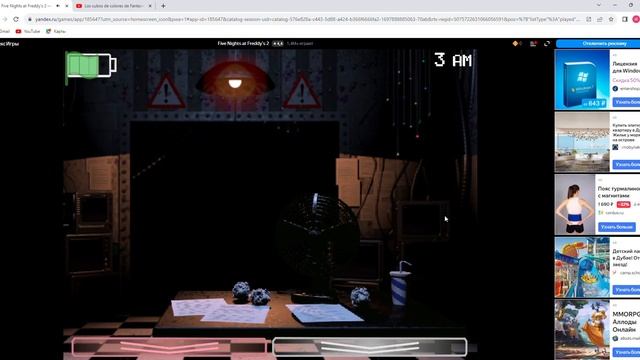Click the Five Nights at Freddy's 2 title
Screen dimensions: 640x360
(243, 43)
